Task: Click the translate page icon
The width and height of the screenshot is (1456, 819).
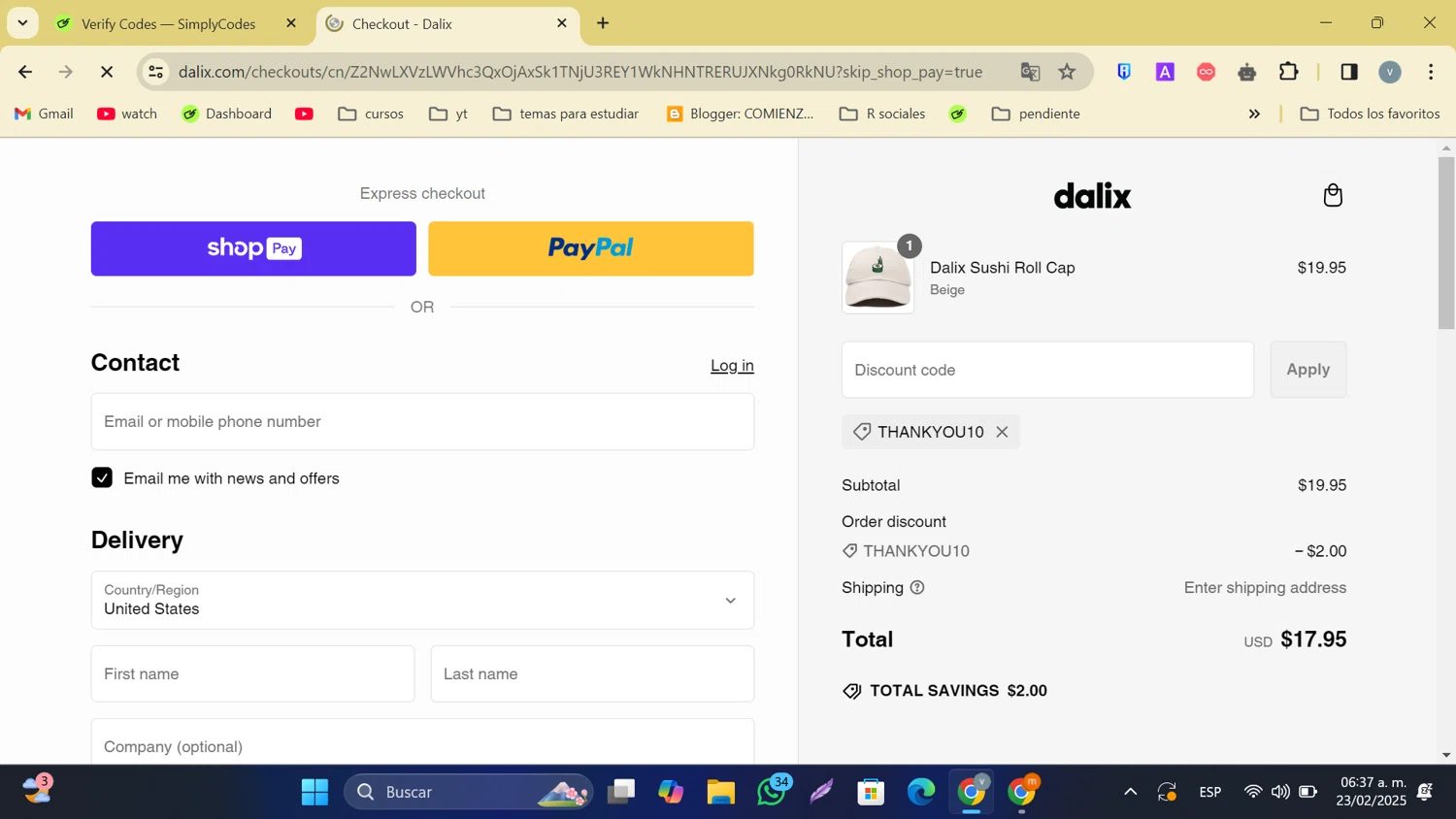Action: [x=1030, y=72]
